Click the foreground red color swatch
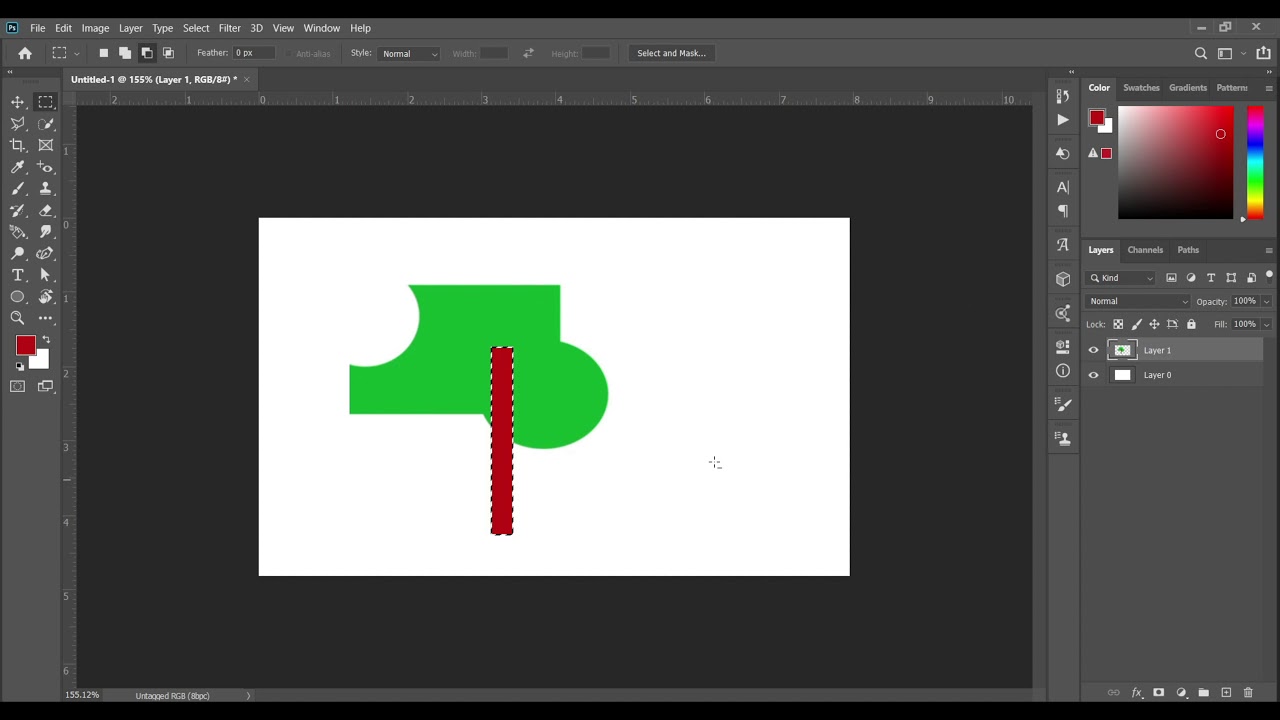1280x720 pixels. [26, 345]
